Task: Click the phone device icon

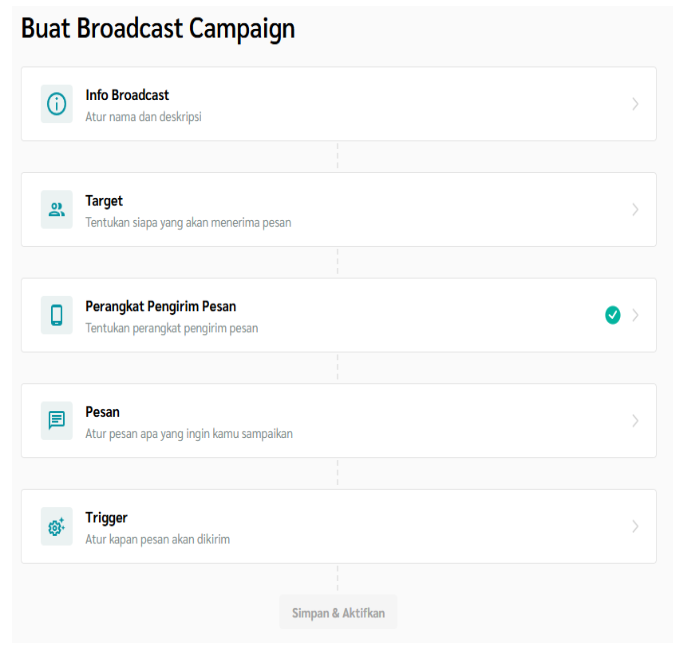Action: tap(57, 315)
